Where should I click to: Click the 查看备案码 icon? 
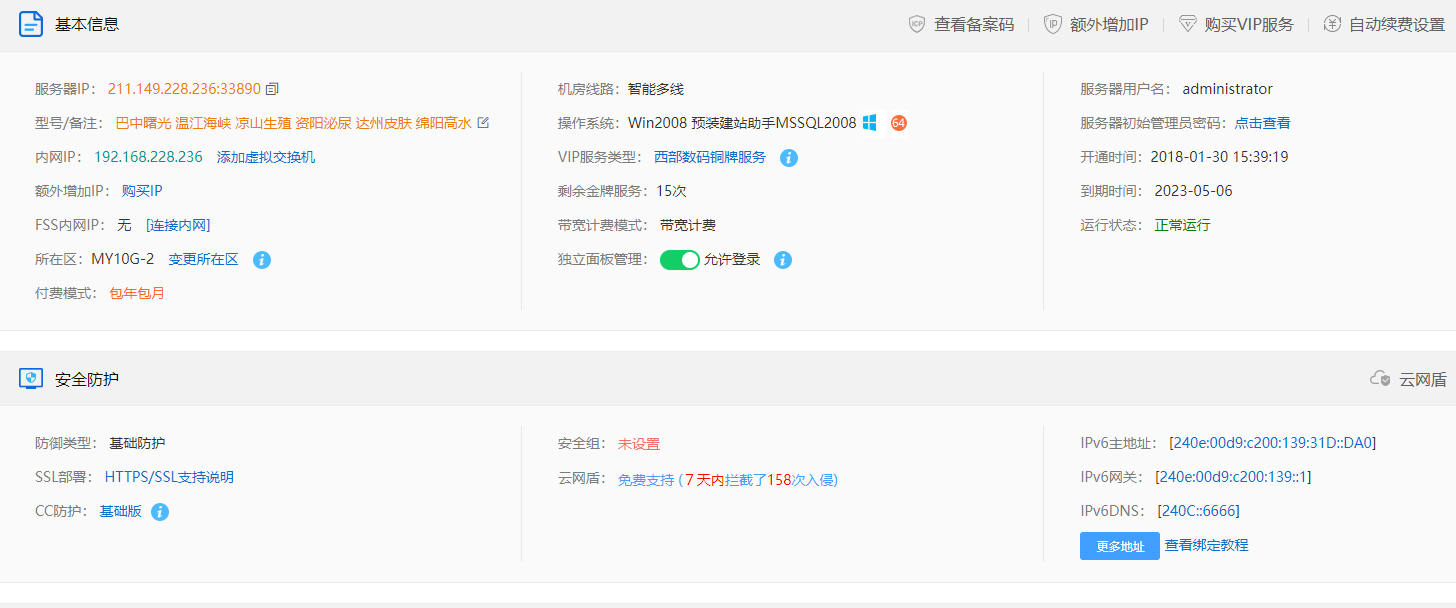(x=916, y=24)
